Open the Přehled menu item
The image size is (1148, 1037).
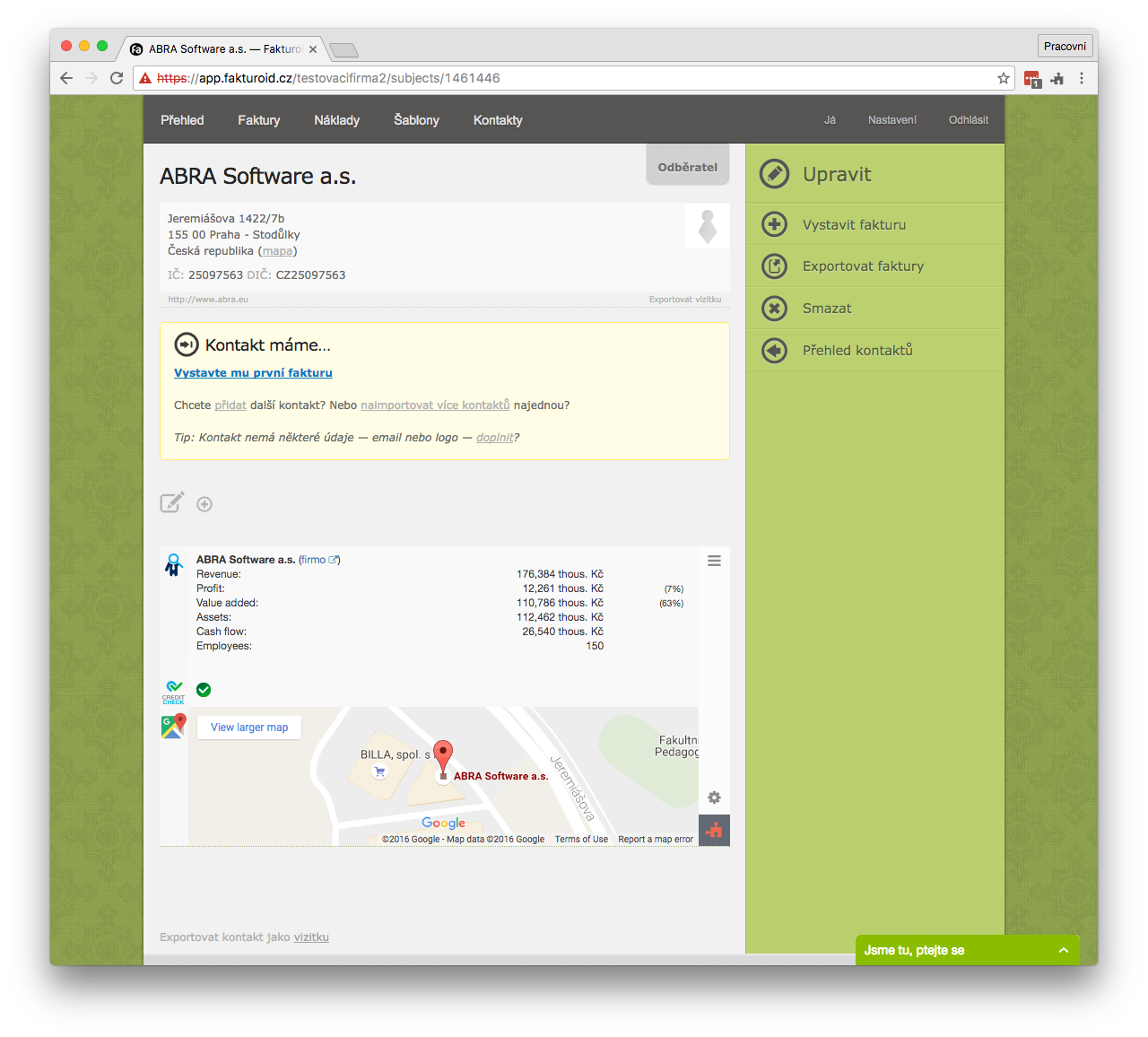tap(182, 120)
